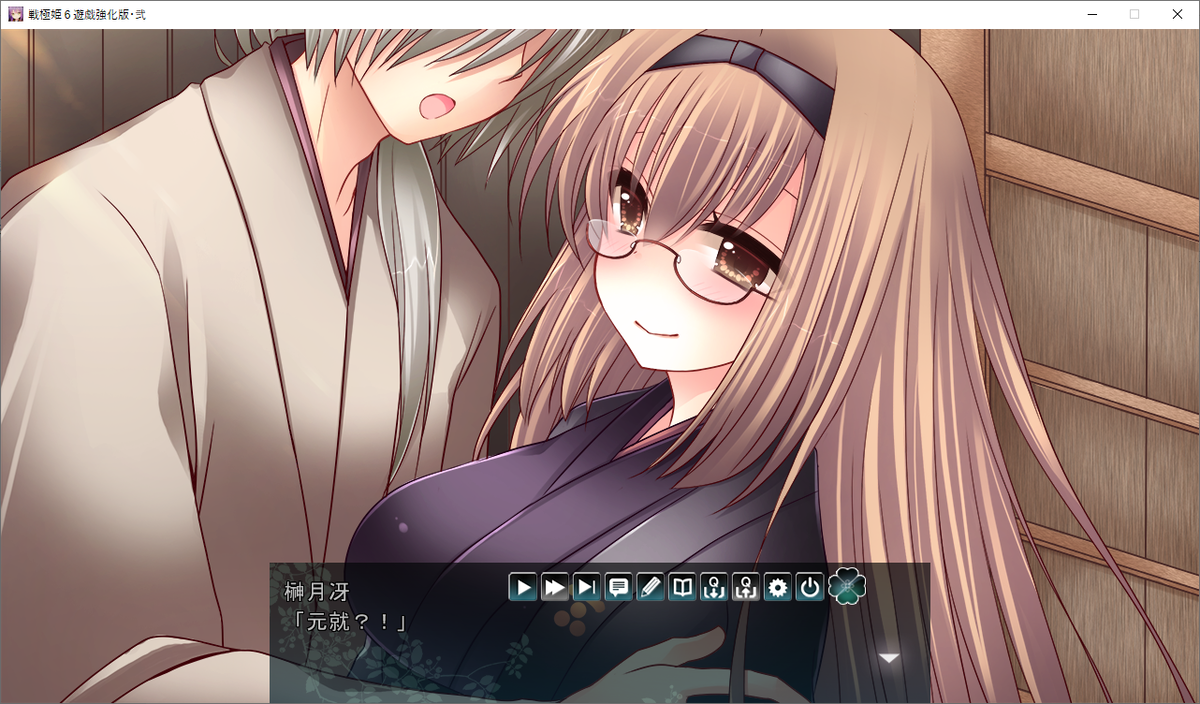1200x704 pixels.
Task: Quick save with the Q down-arrow icon
Action: pyautogui.click(x=714, y=587)
